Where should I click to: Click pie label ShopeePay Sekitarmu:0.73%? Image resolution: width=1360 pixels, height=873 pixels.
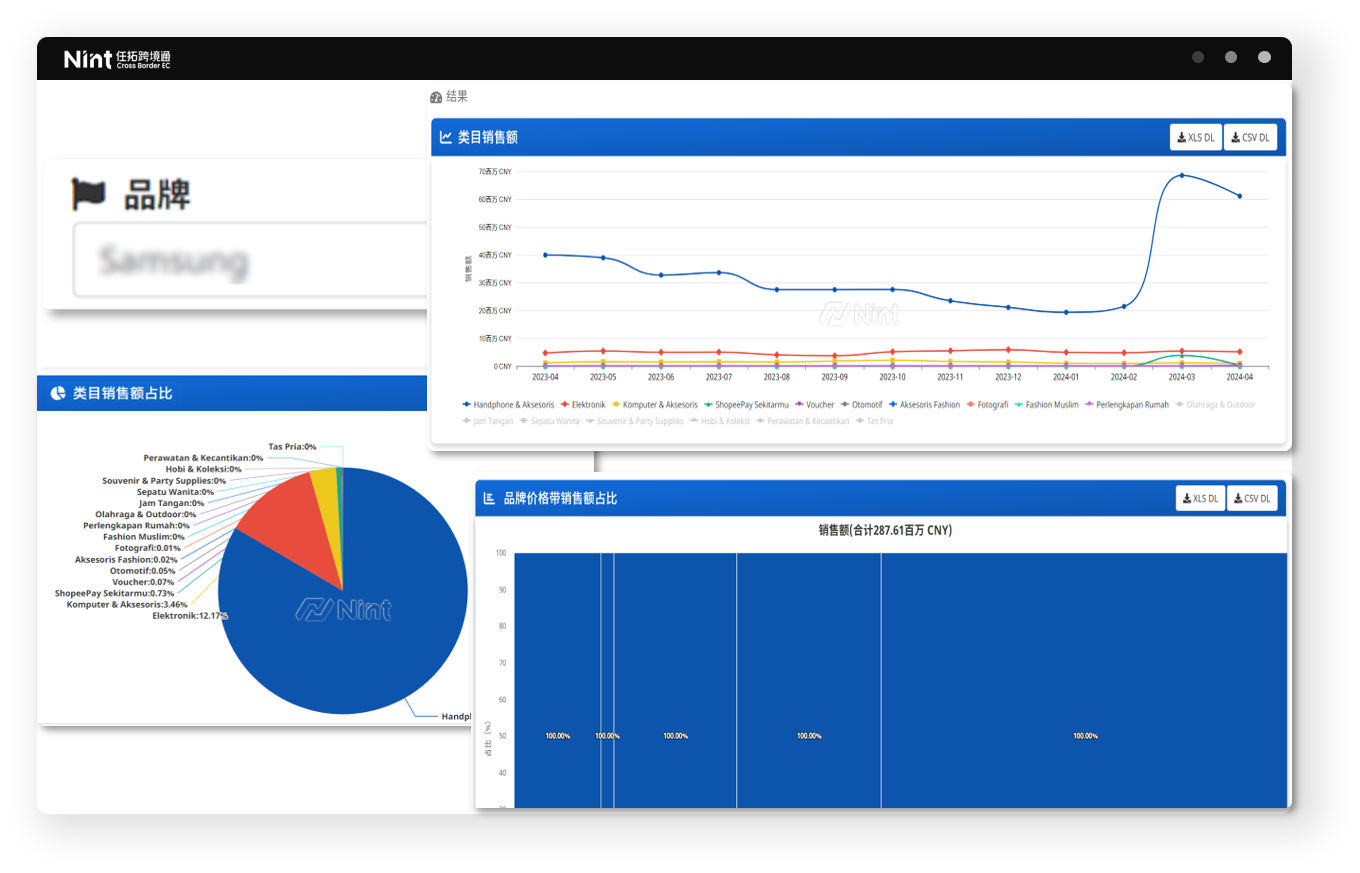pyautogui.click(x=115, y=593)
